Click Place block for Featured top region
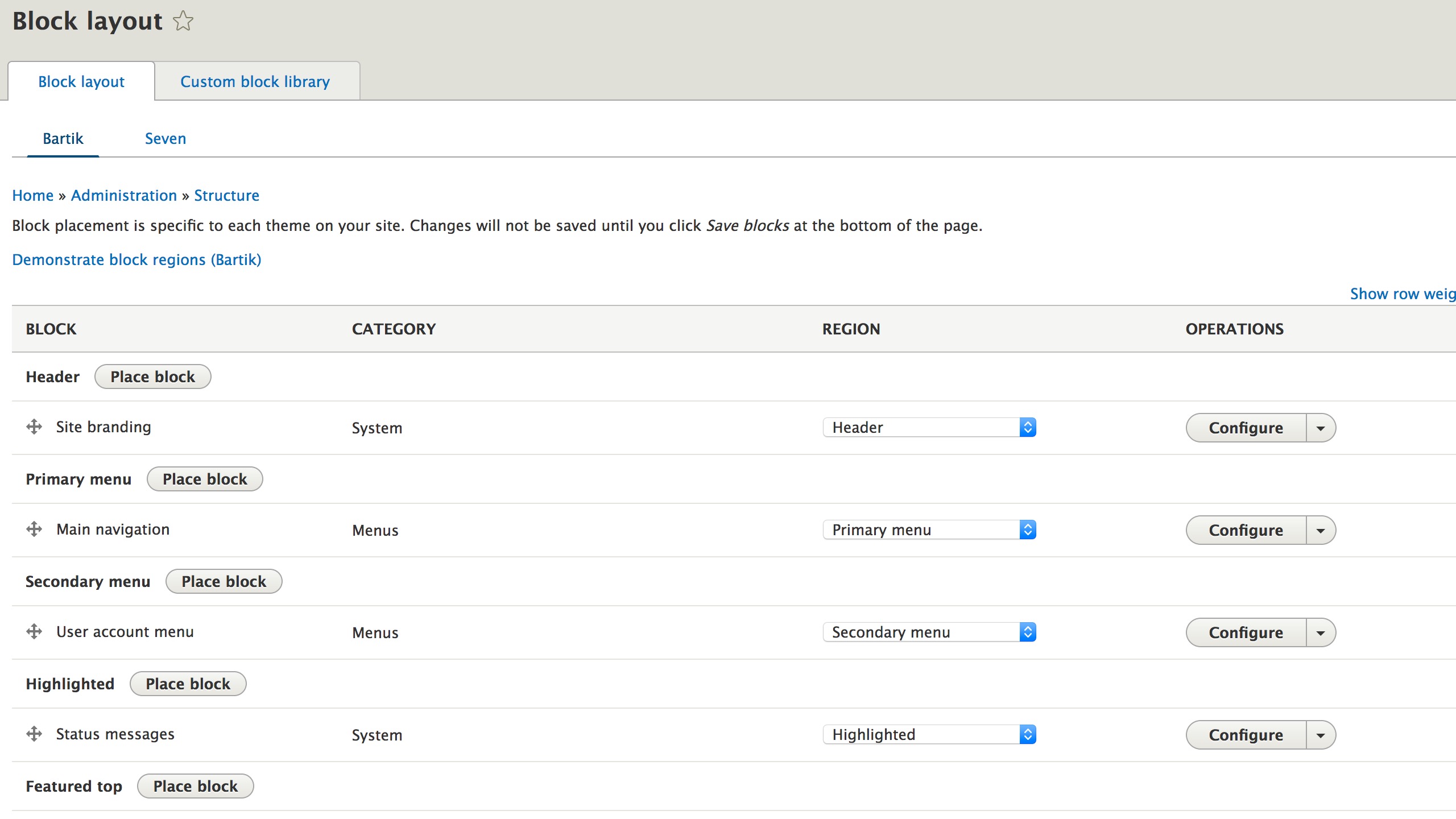The height and width of the screenshot is (819, 1456). coord(195,786)
